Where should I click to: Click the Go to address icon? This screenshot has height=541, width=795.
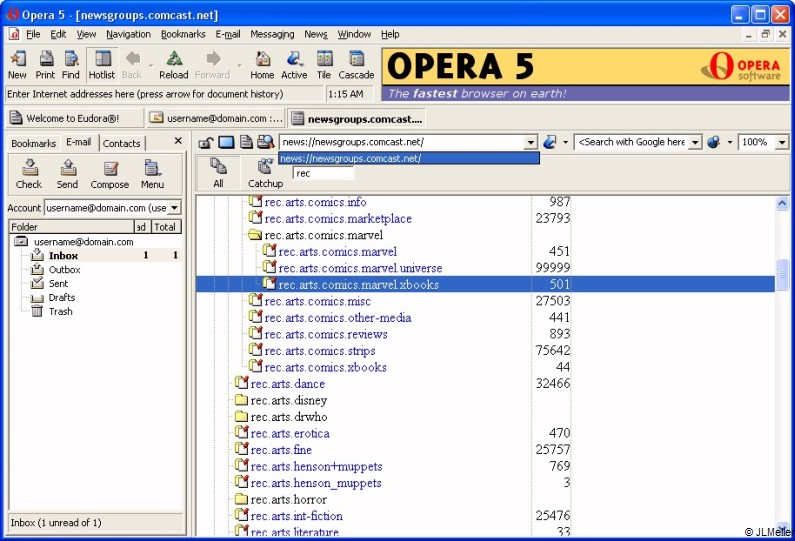550,142
